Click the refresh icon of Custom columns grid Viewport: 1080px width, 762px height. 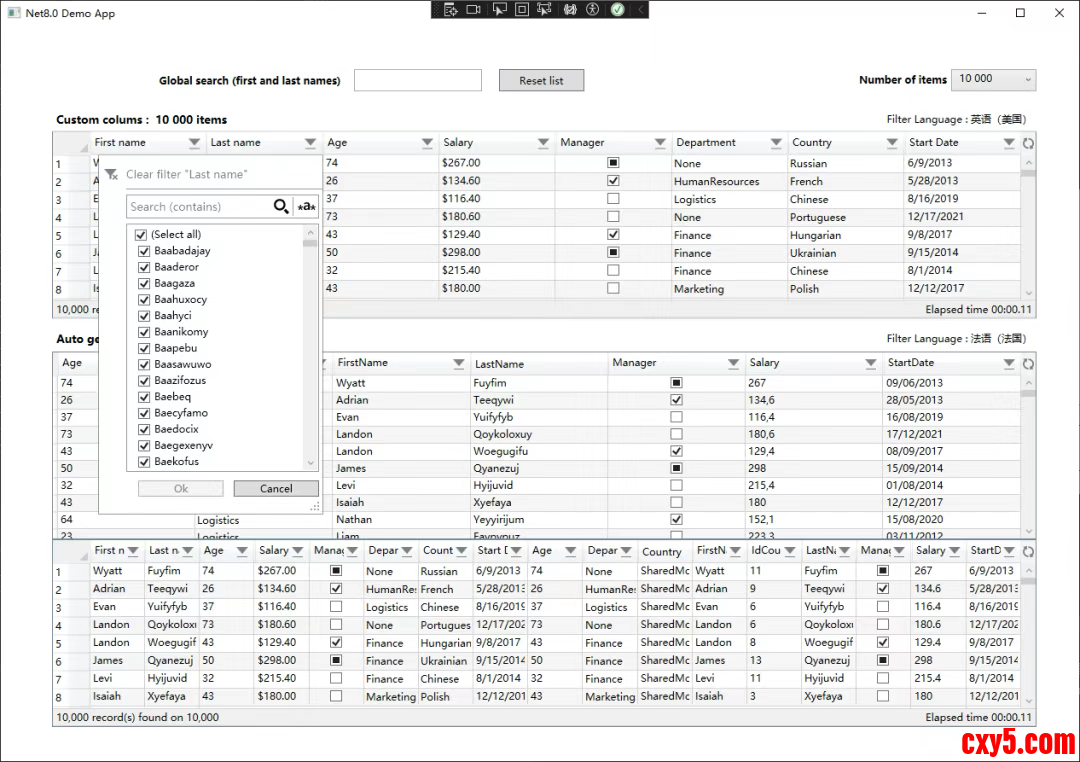[1028, 143]
